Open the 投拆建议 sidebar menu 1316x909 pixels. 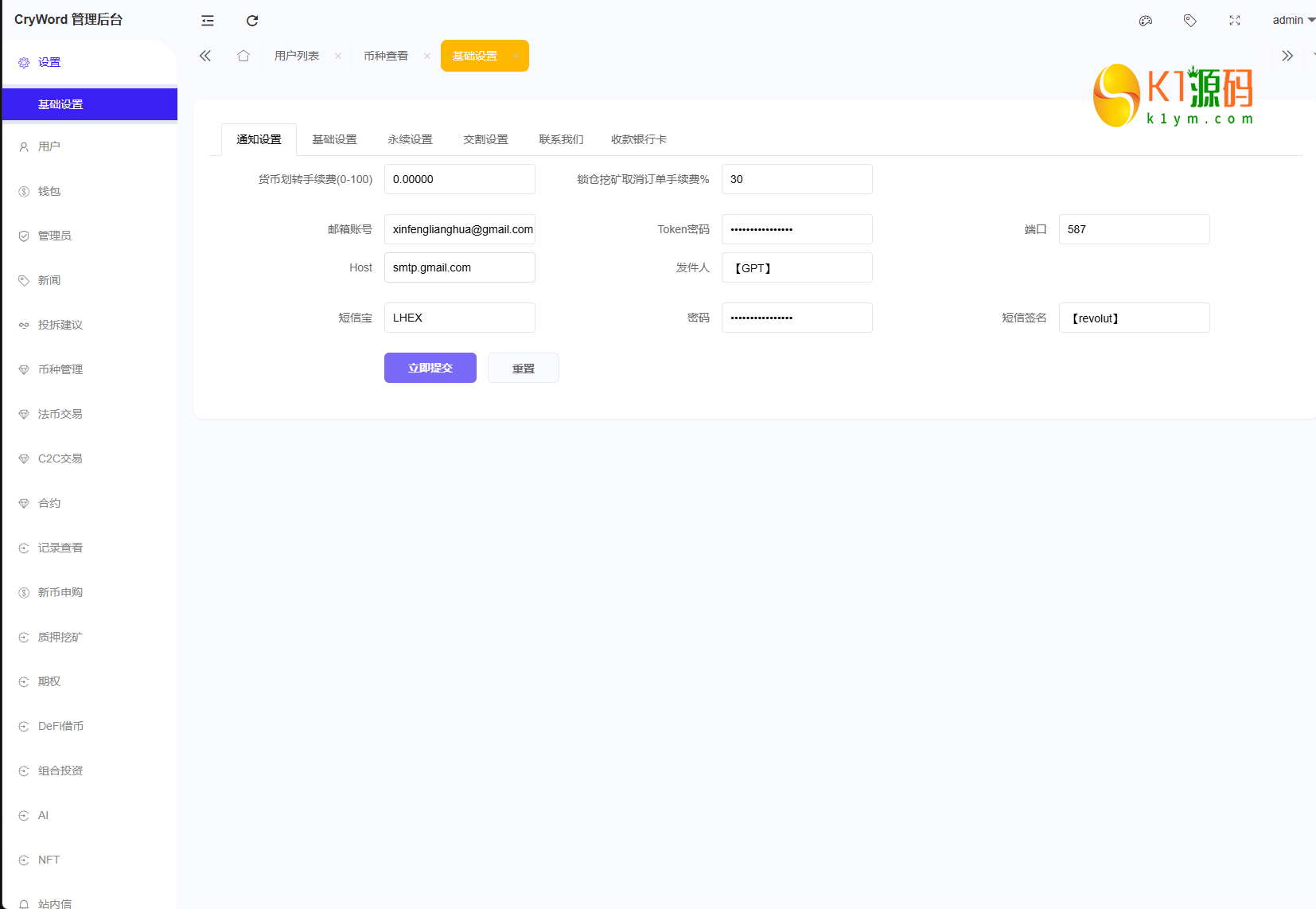90,325
